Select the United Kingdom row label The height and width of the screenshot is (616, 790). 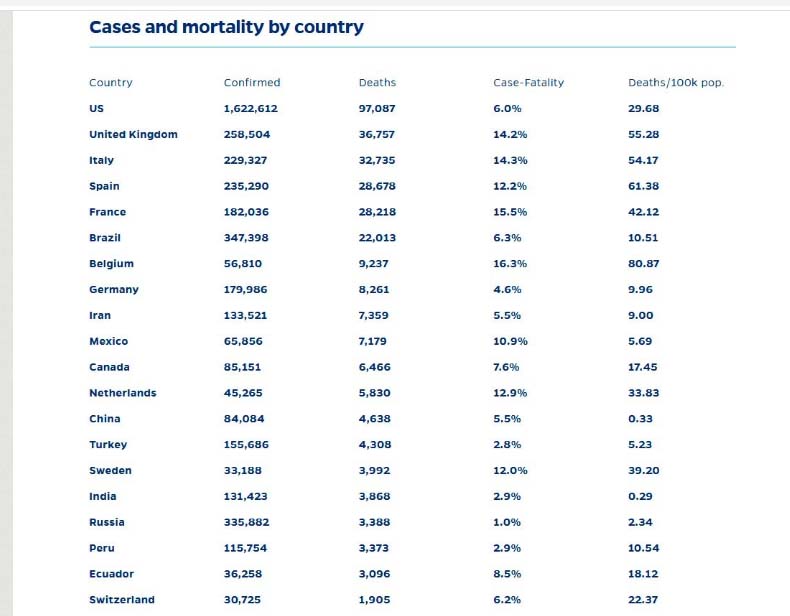click(134, 134)
